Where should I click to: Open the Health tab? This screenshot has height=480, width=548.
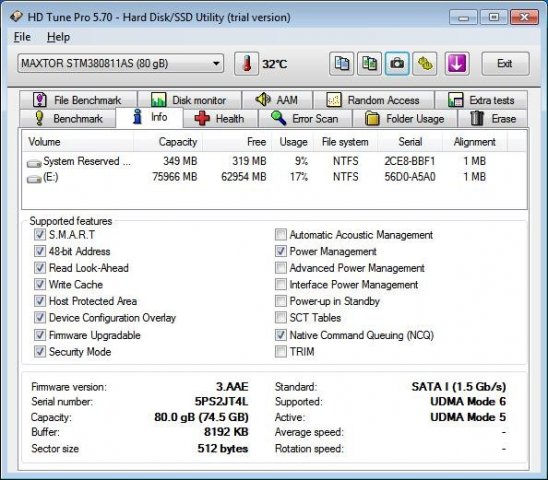[220, 119]
